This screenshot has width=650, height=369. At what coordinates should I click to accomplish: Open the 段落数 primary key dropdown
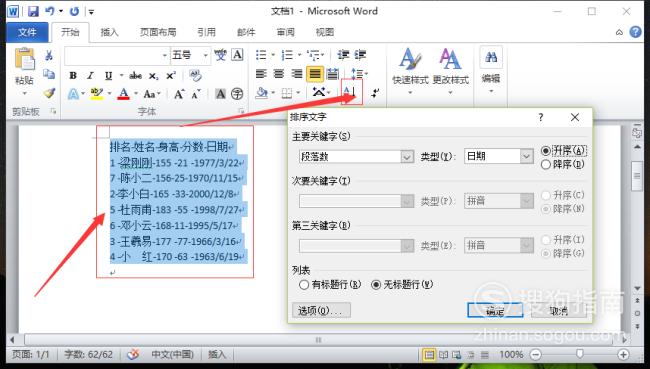pos(407,157)
